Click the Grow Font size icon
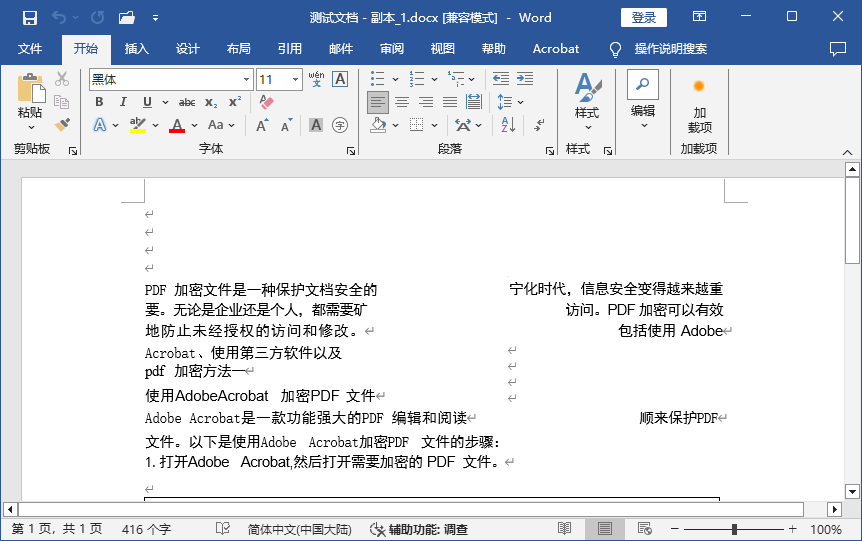This screenshot has width=862, height=541. (x=262, y=125)
